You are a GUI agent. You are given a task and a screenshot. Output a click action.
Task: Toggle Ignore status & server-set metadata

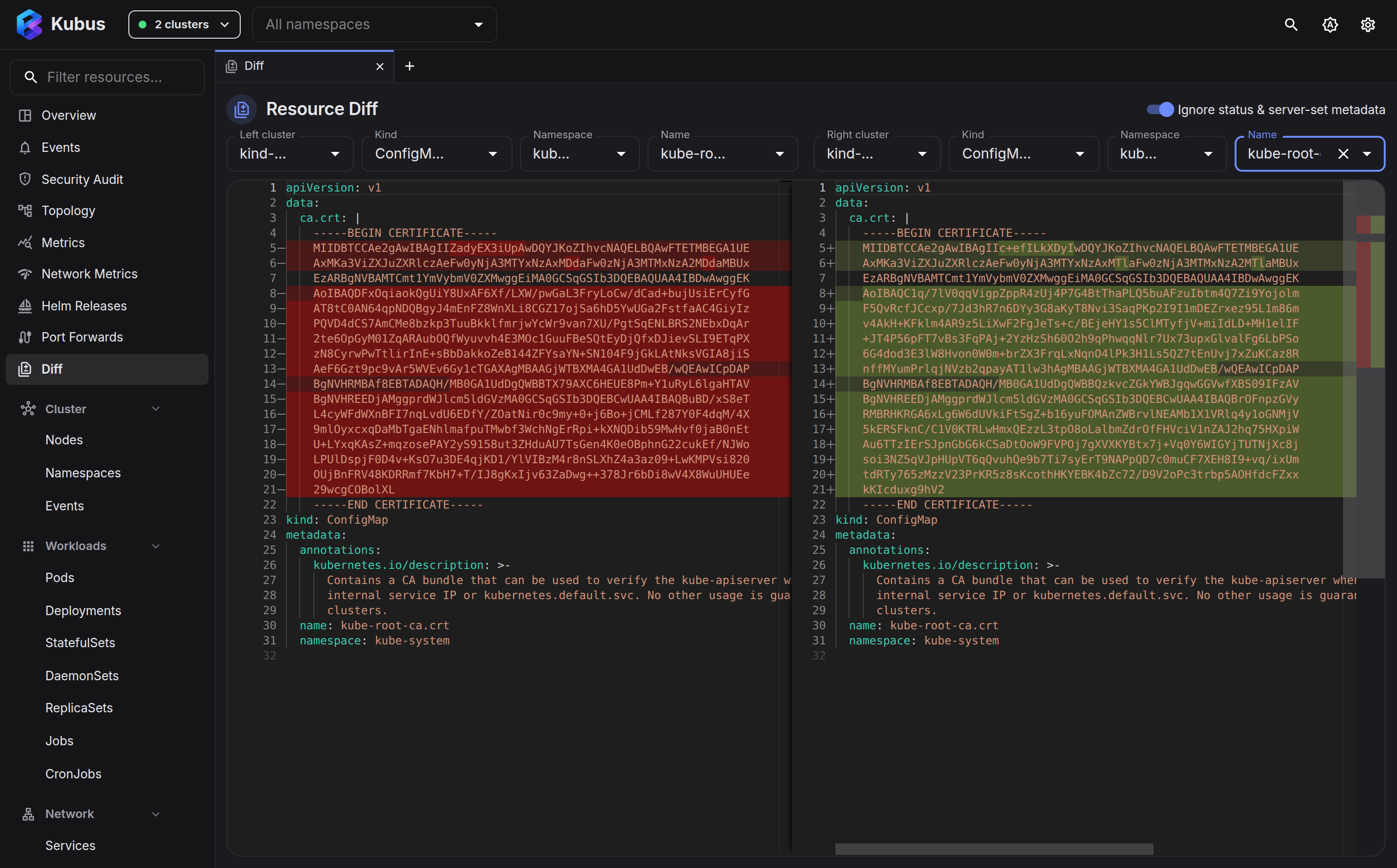click(1160, 109)
